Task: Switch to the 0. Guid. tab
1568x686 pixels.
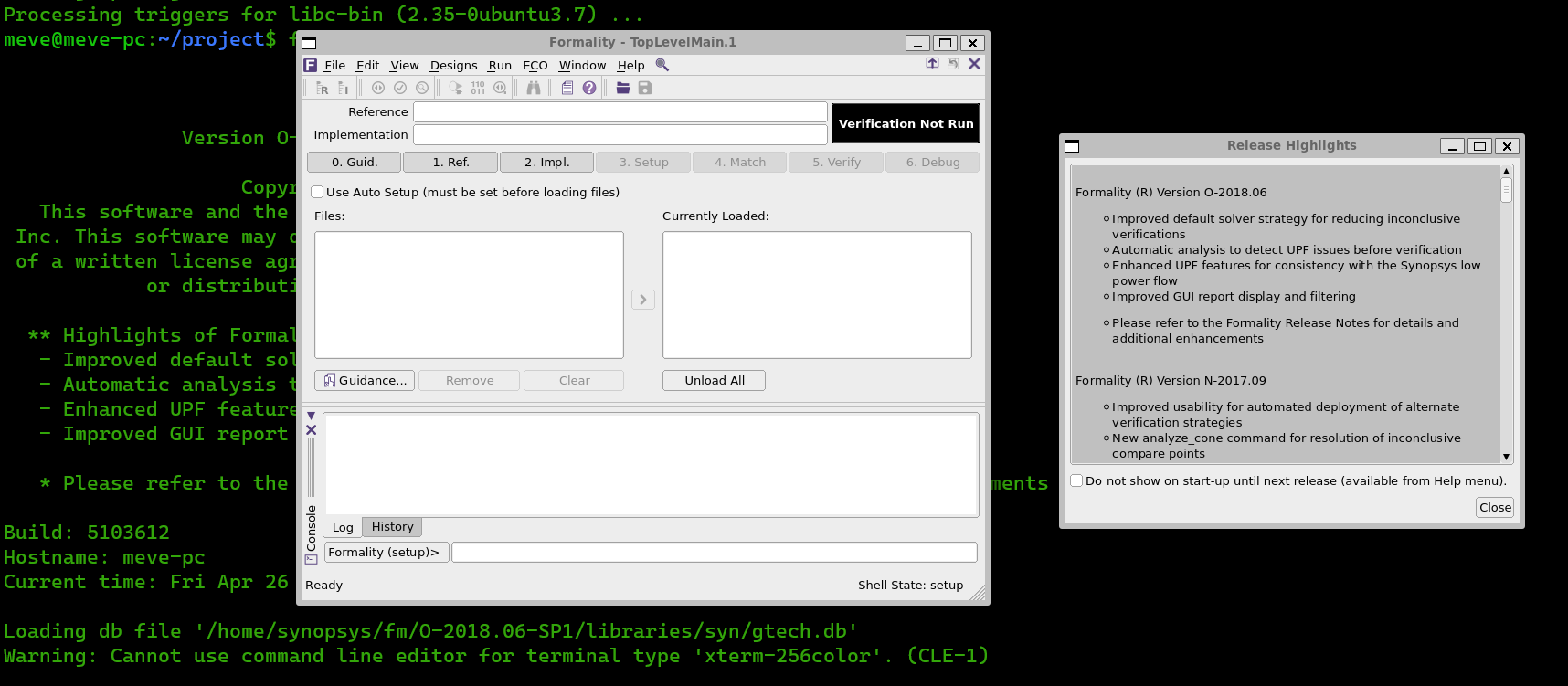Action: pos(355,162)
